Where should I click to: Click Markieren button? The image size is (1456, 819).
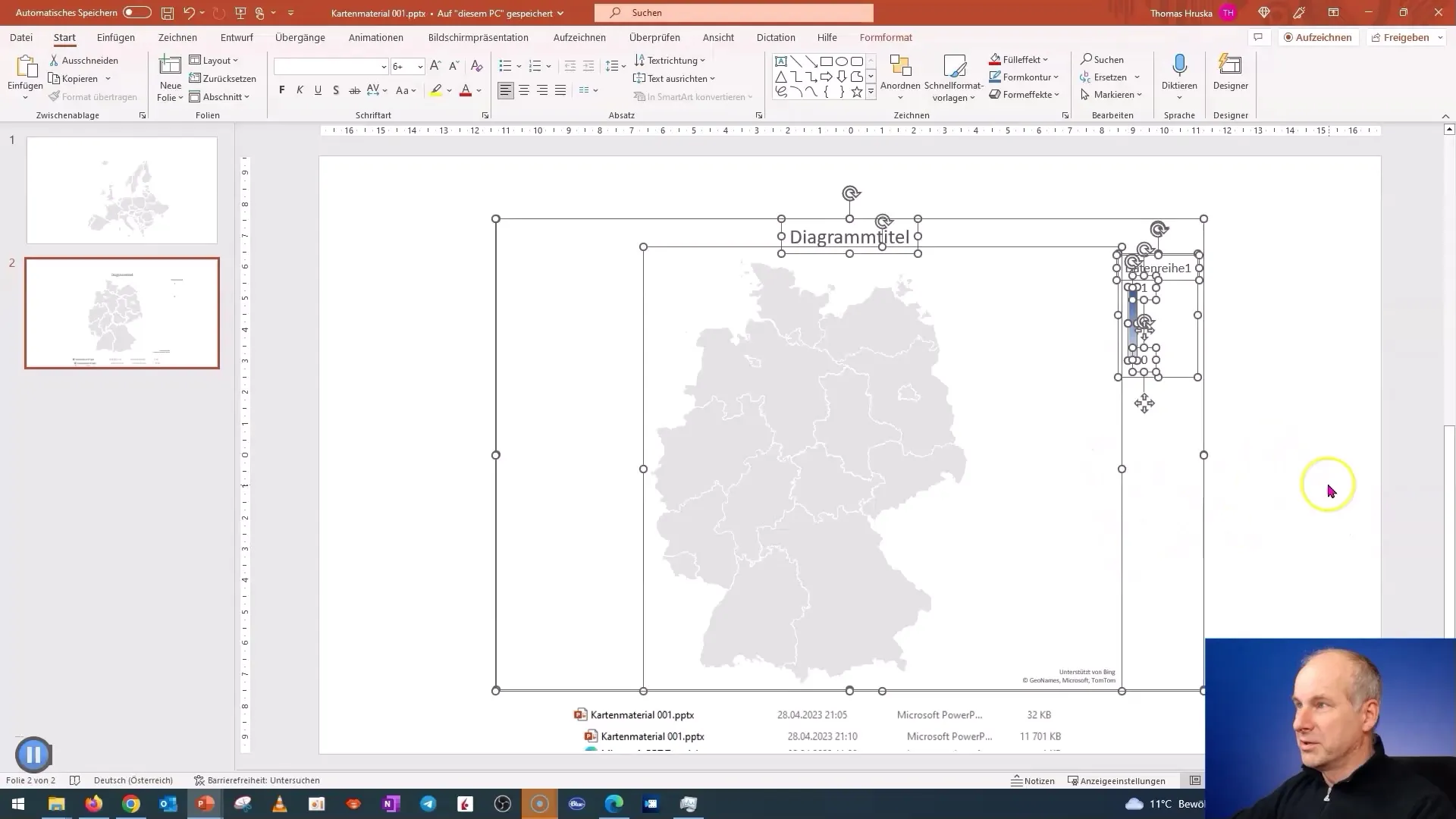point(1112,95)
